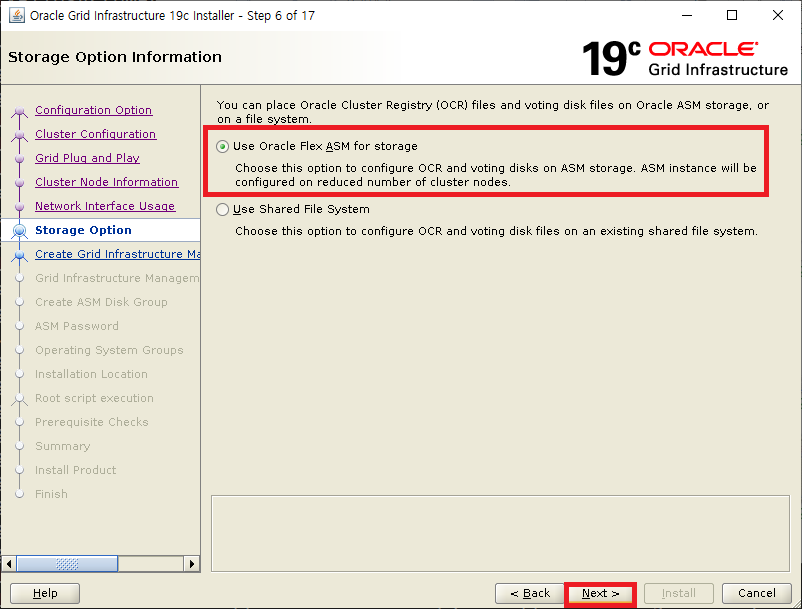The width and height of the screenshot is (802, 609).
Task: Select the current Storage Option step
Action: 83,230
